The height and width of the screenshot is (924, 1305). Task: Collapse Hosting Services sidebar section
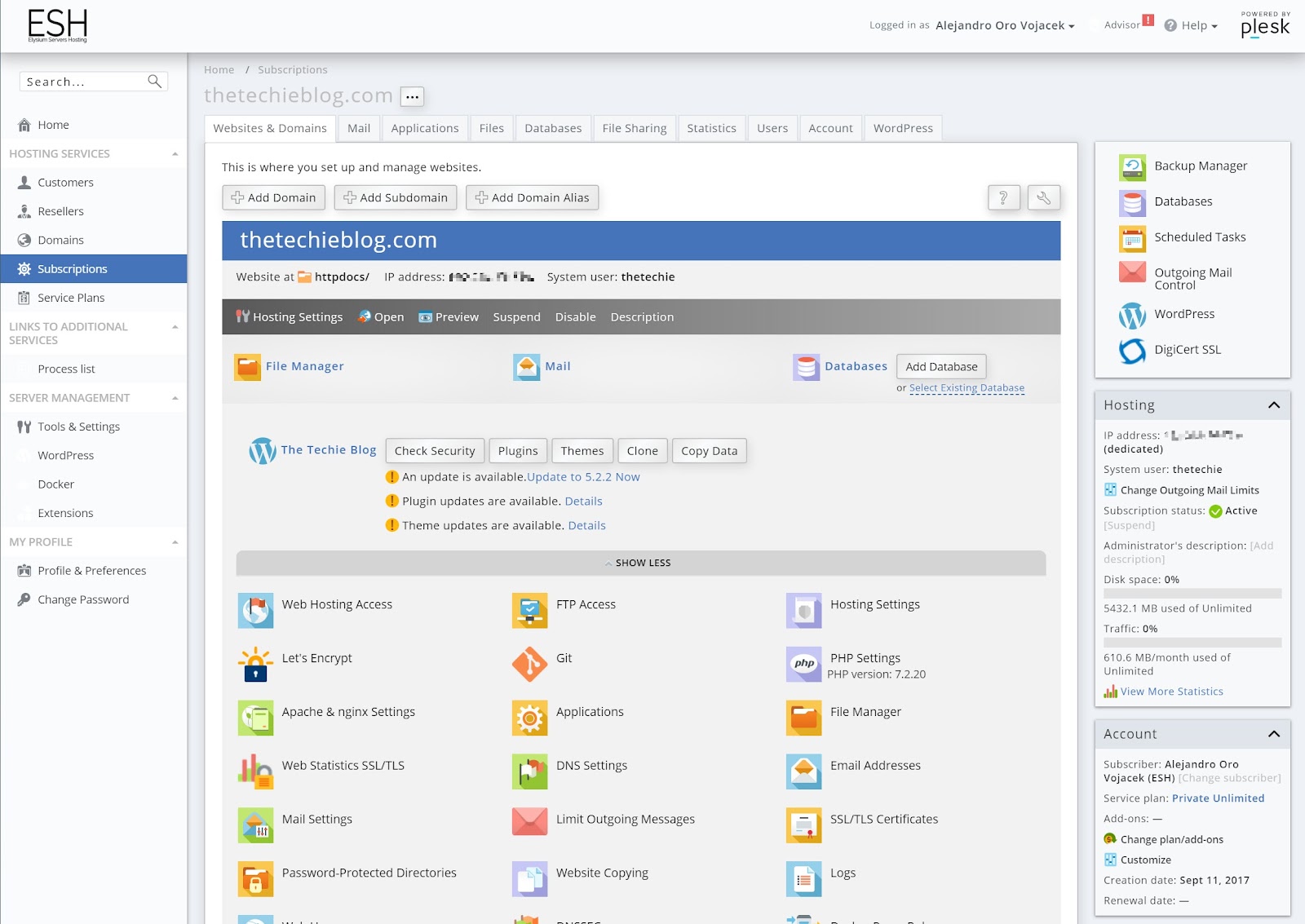point(175,154)
